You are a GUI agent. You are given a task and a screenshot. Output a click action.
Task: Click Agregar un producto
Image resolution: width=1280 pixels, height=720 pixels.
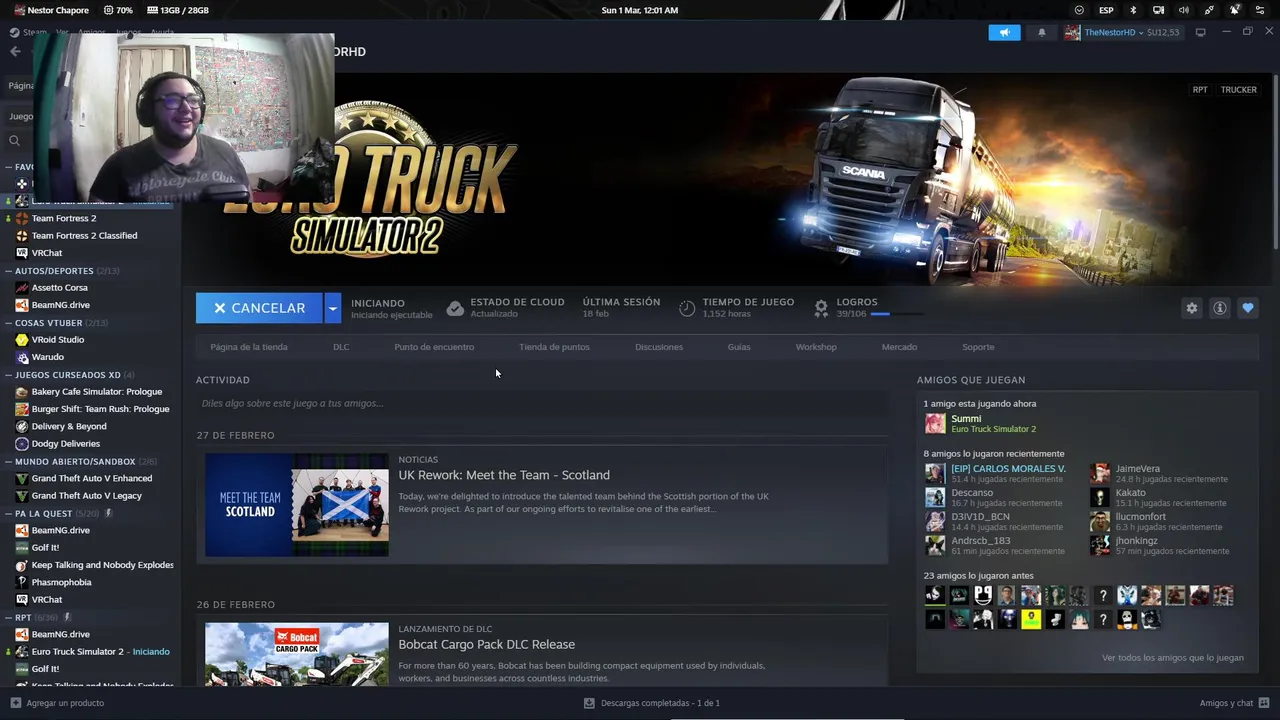pos(57,703)
